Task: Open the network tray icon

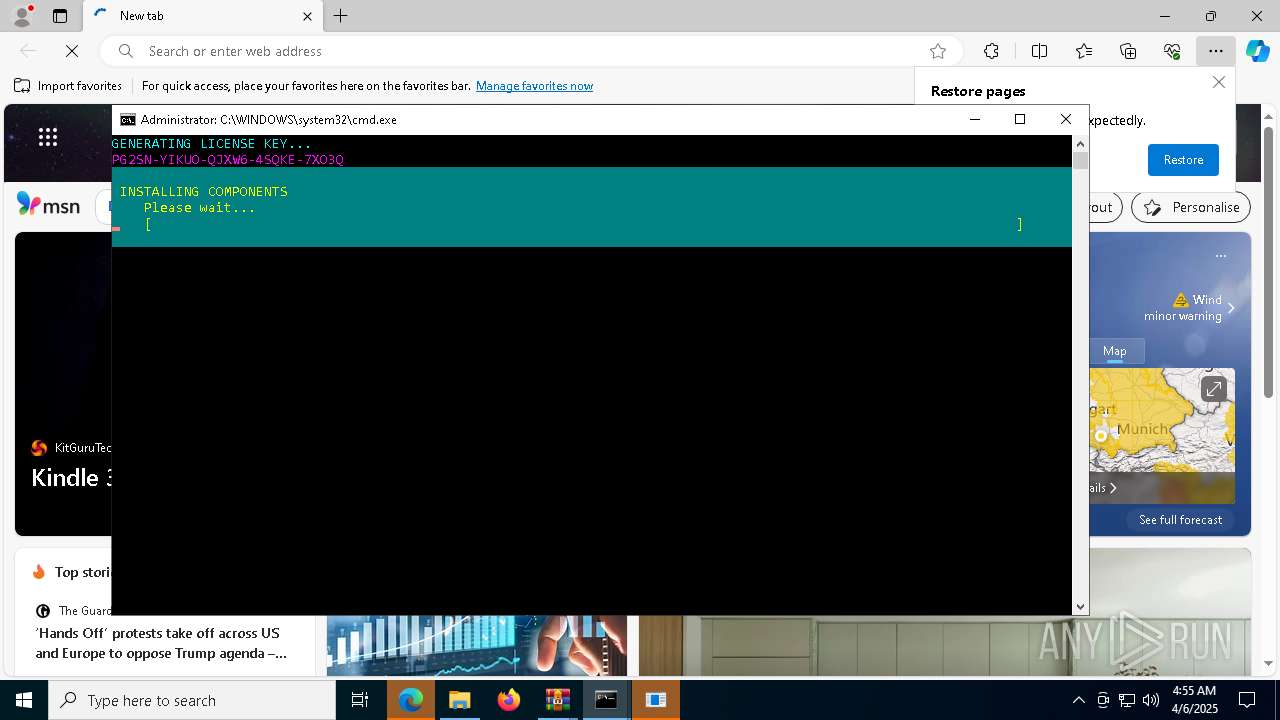Action: 1126,700
